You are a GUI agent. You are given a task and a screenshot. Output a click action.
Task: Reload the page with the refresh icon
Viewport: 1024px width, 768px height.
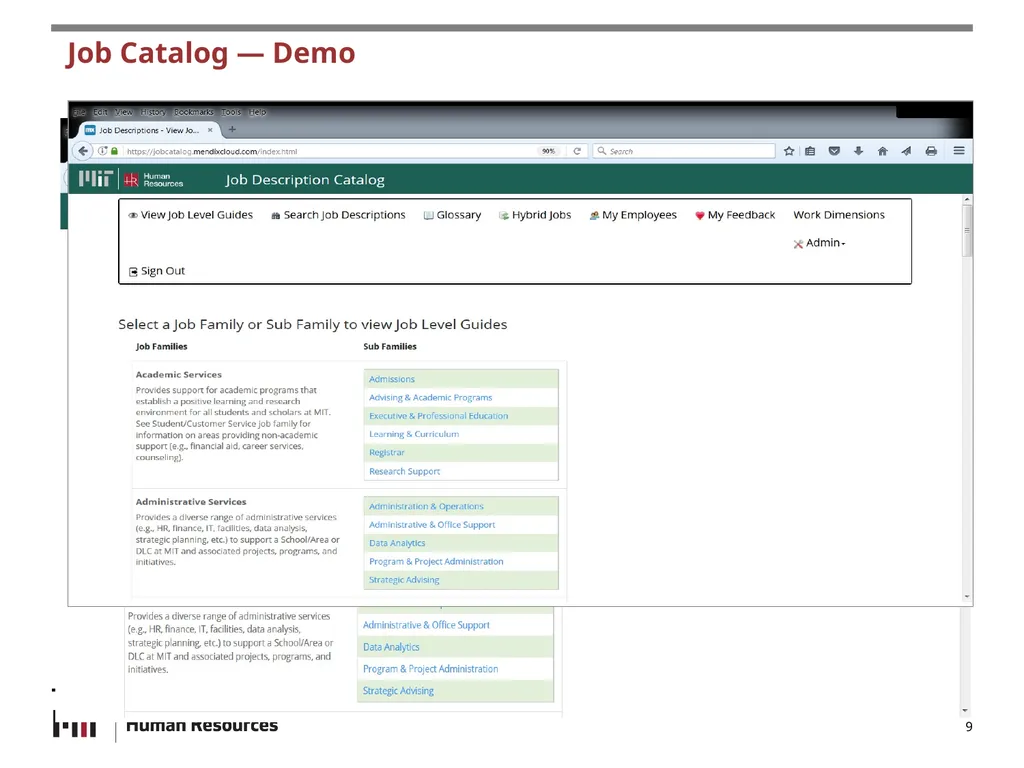pos(577,151)
